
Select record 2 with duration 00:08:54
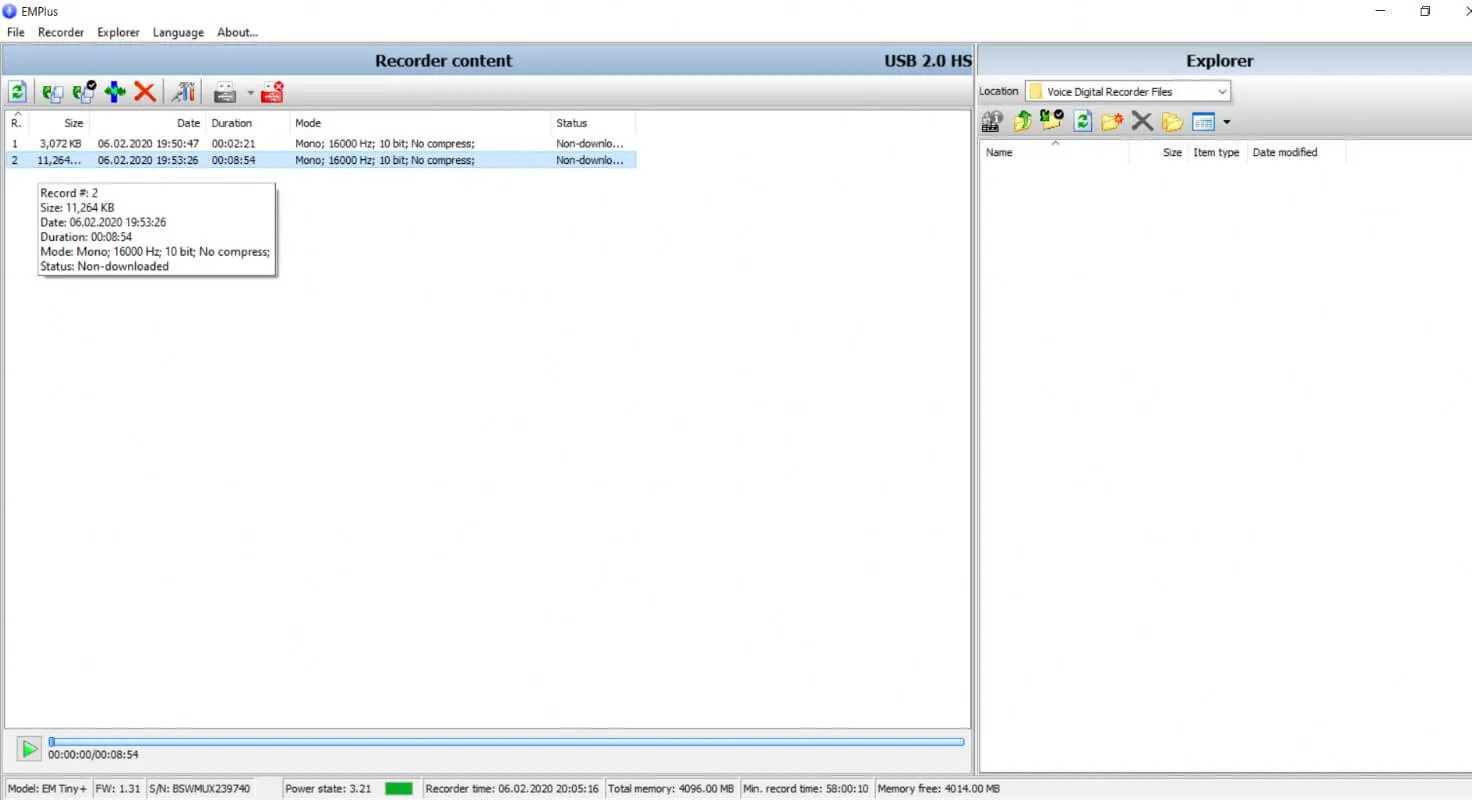pyautogui.click(x=320, y=160)
